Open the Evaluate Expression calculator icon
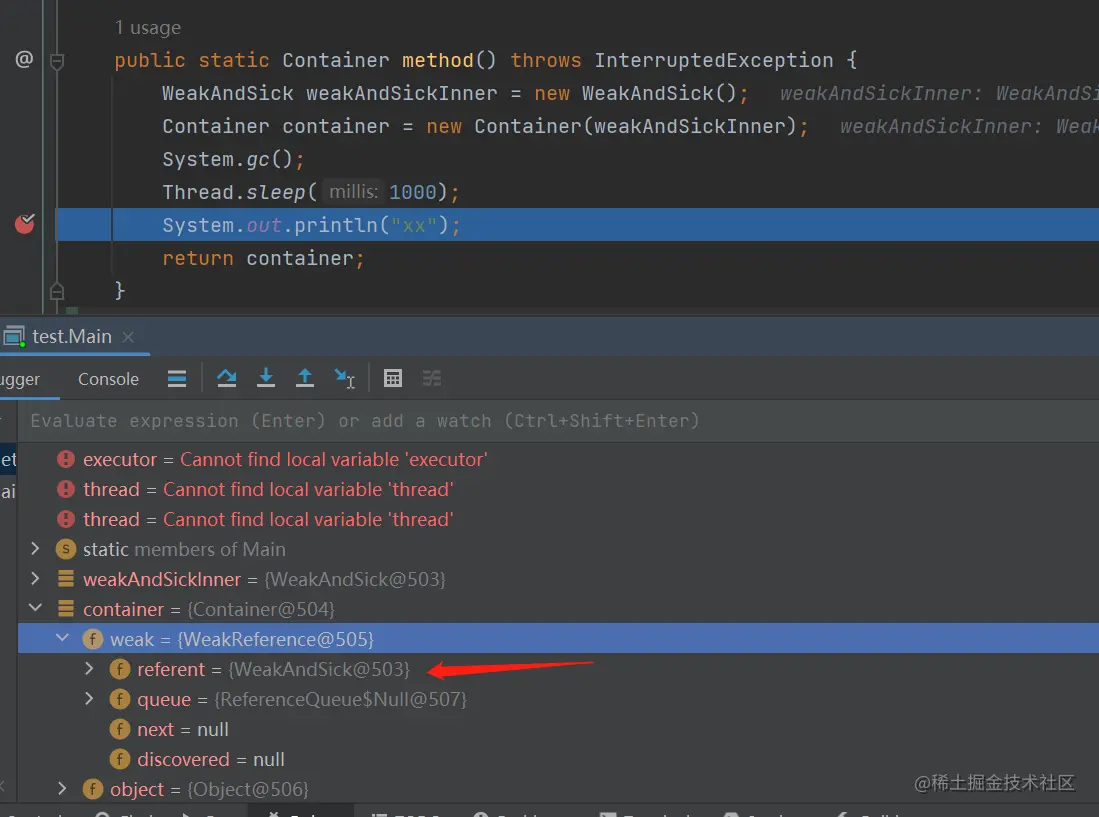 (x=393, y=378)
